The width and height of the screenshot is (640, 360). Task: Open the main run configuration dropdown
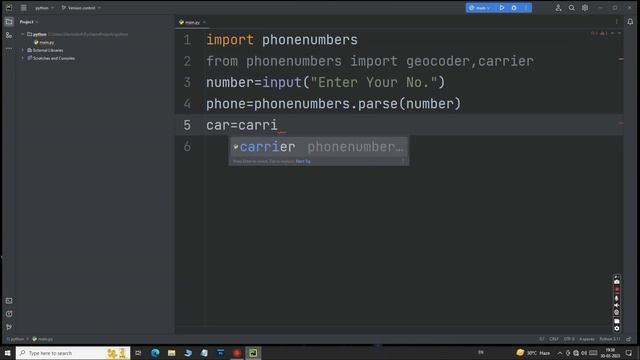(x=480, y=8)
